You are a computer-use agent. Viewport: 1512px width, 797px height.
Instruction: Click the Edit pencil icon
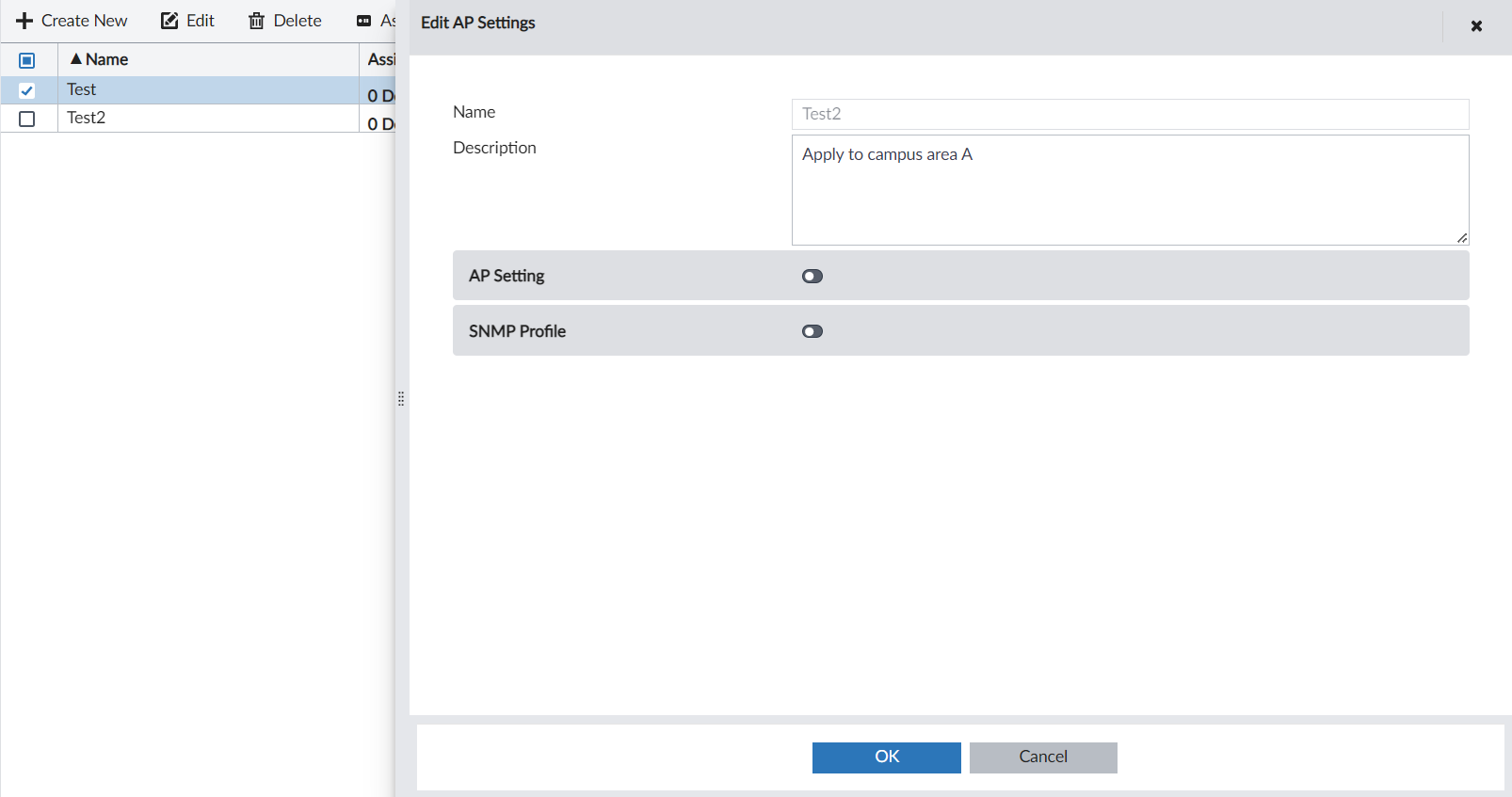pos(169,21)
